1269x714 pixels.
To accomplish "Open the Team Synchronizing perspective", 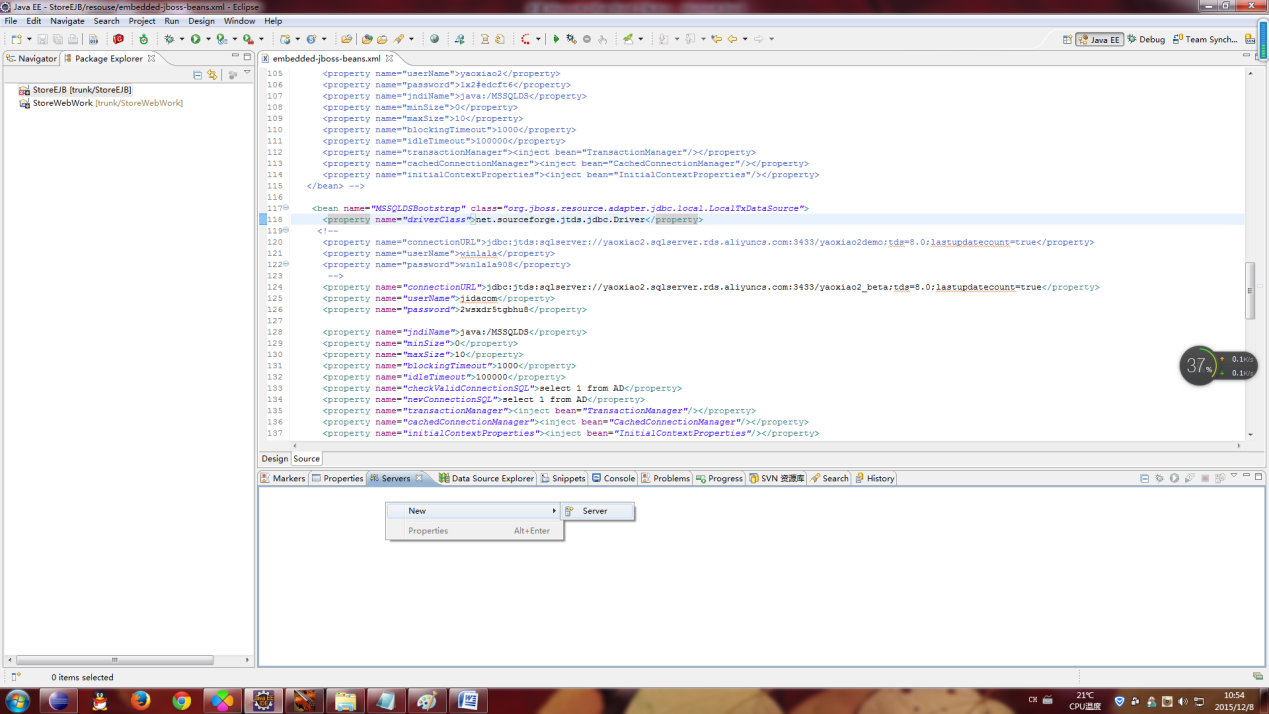I will (1204, 39).
